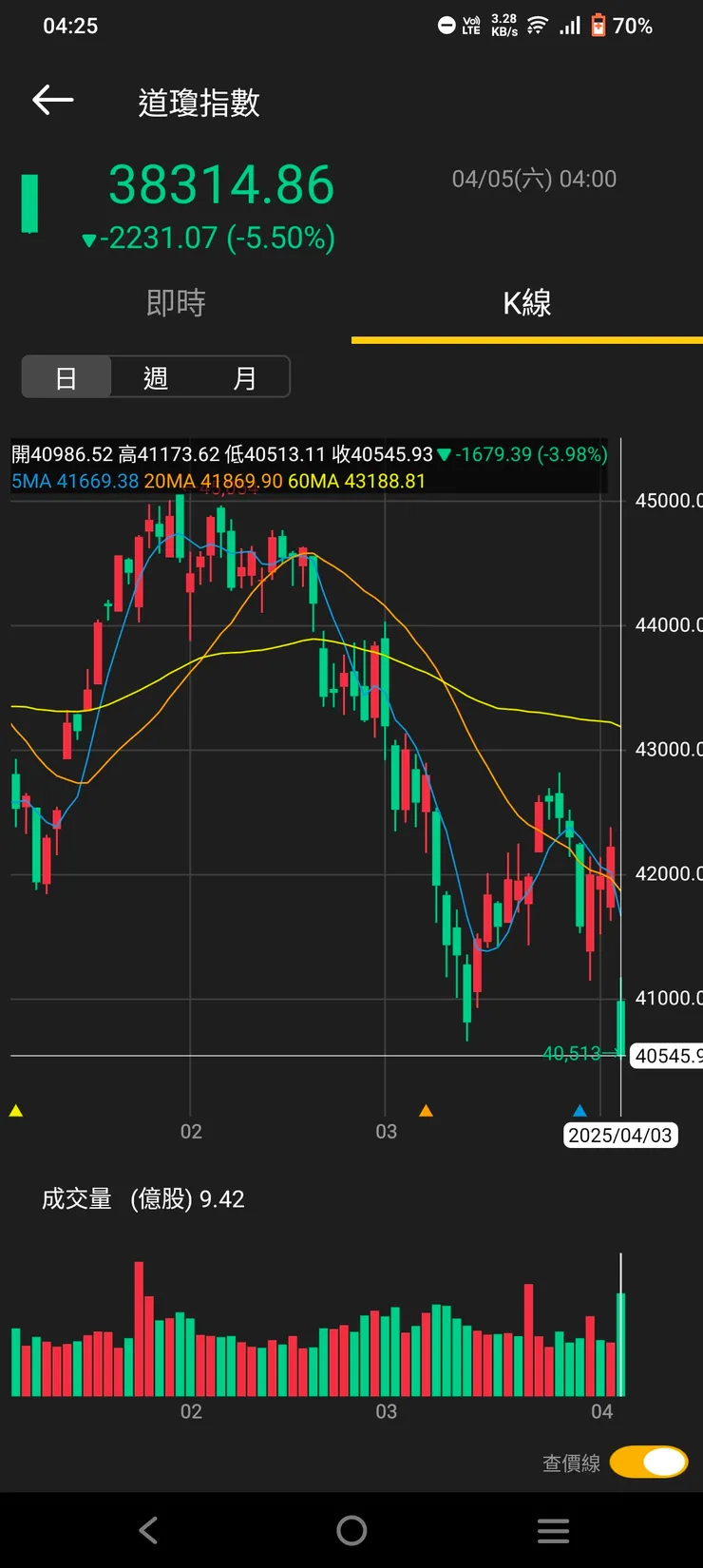Select the 日 daily interval
The image size is (703, 1568).
(x=66, y=377)
